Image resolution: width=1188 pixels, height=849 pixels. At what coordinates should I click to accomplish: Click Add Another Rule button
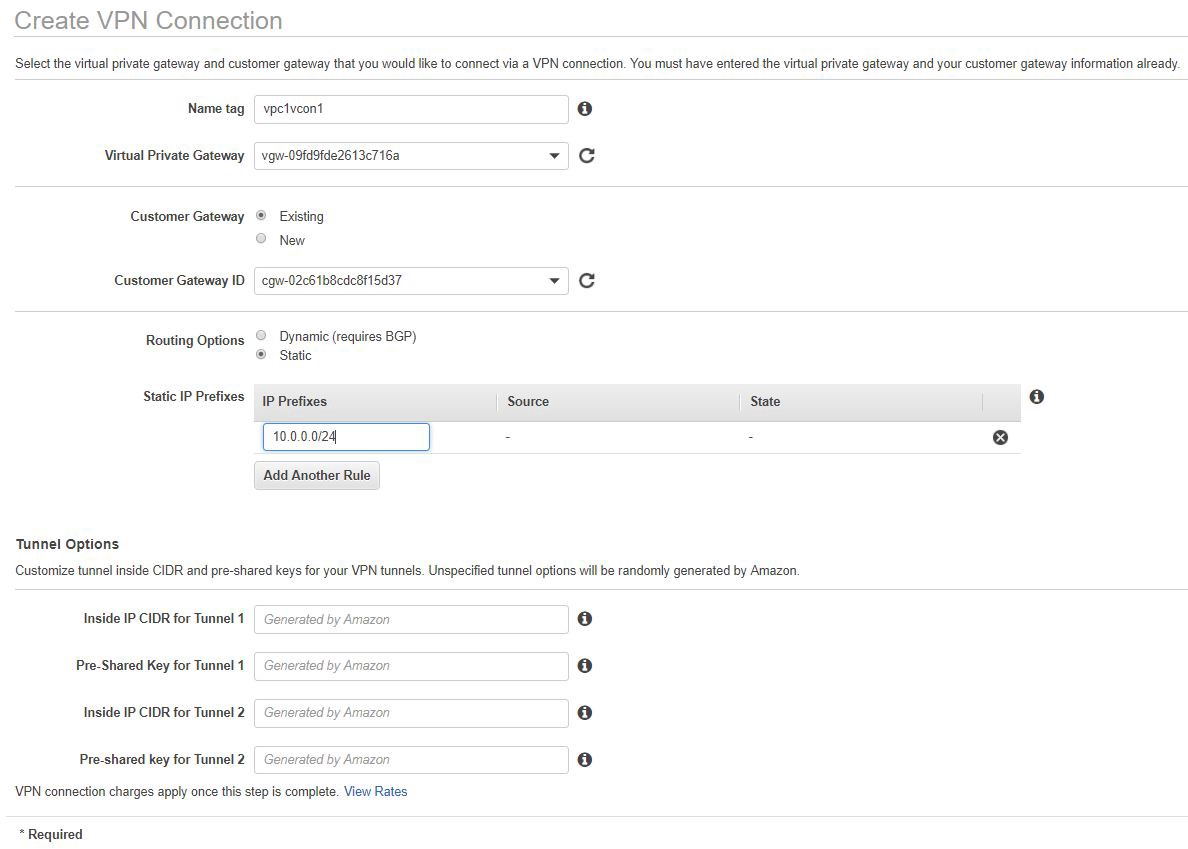[317, 475]
